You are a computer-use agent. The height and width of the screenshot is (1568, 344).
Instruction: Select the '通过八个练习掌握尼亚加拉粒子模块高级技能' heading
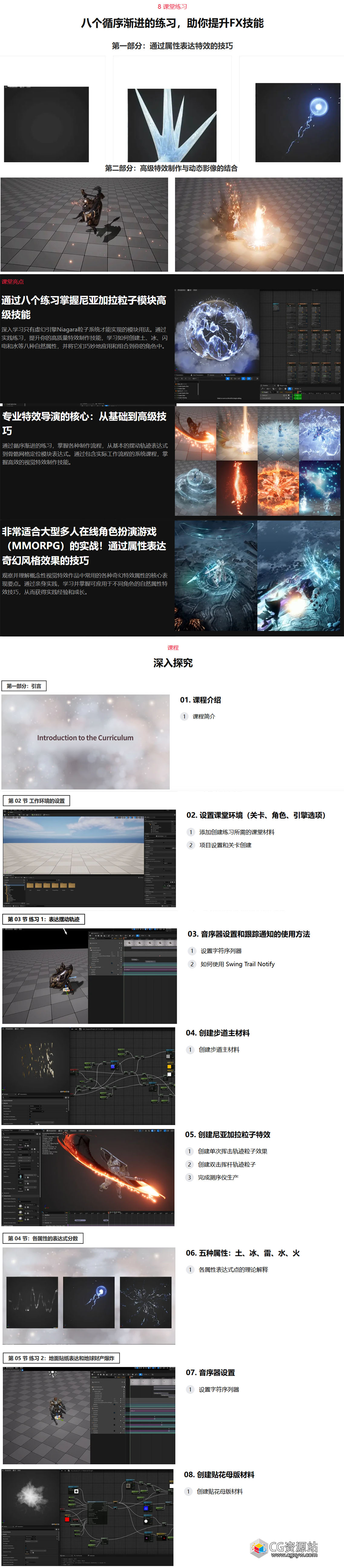click(84, 307)
